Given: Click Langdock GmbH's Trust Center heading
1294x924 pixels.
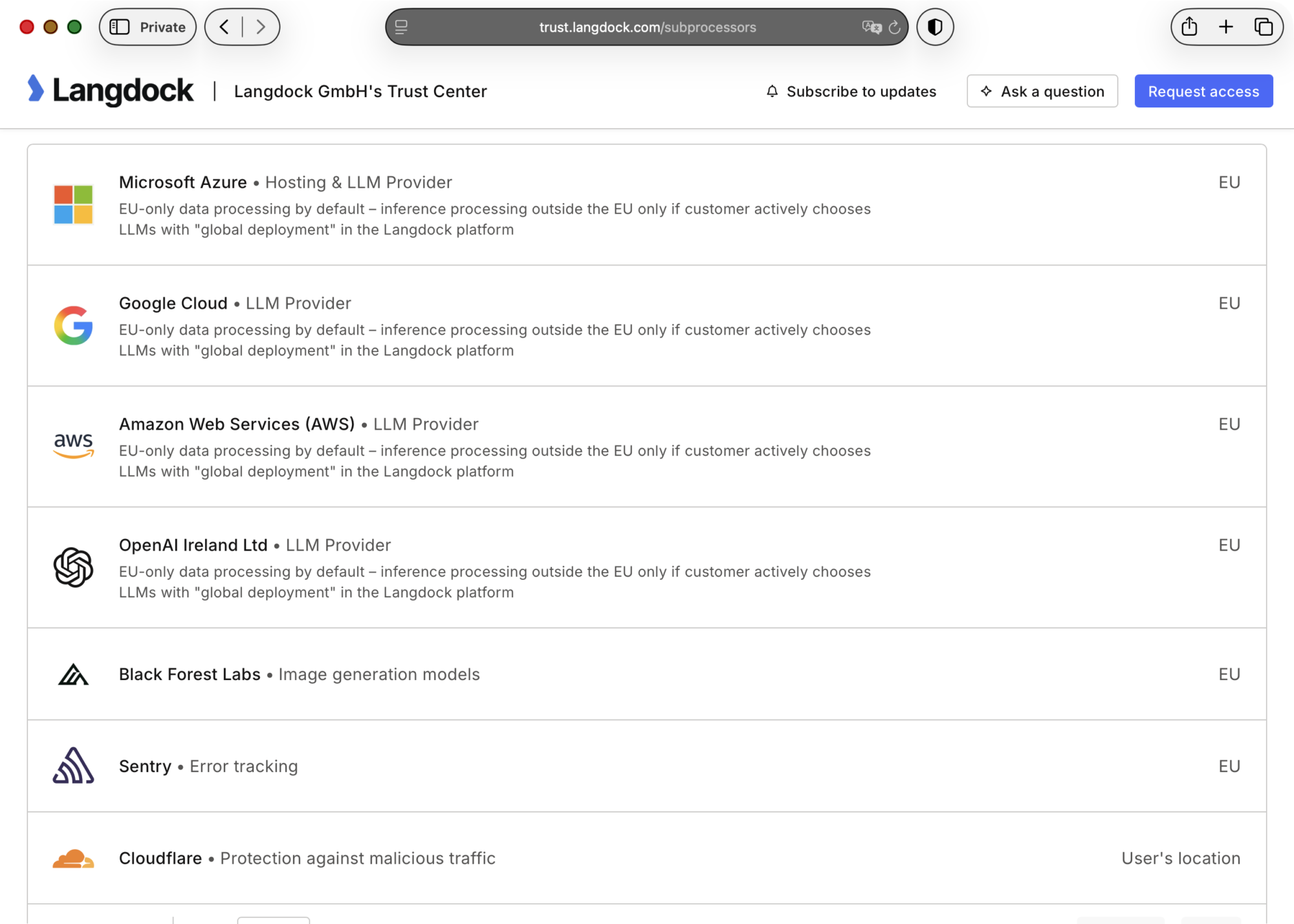Looking at the screenshot, I should [x=360, y=91].
